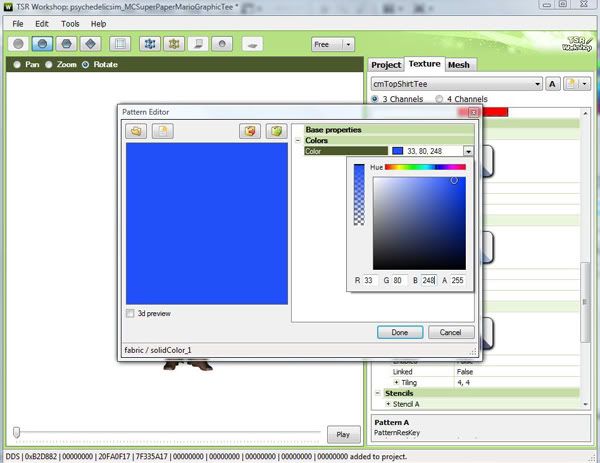Select the first sphere view mode icon
Screen dimensions: 600x463
pos(18,44)
